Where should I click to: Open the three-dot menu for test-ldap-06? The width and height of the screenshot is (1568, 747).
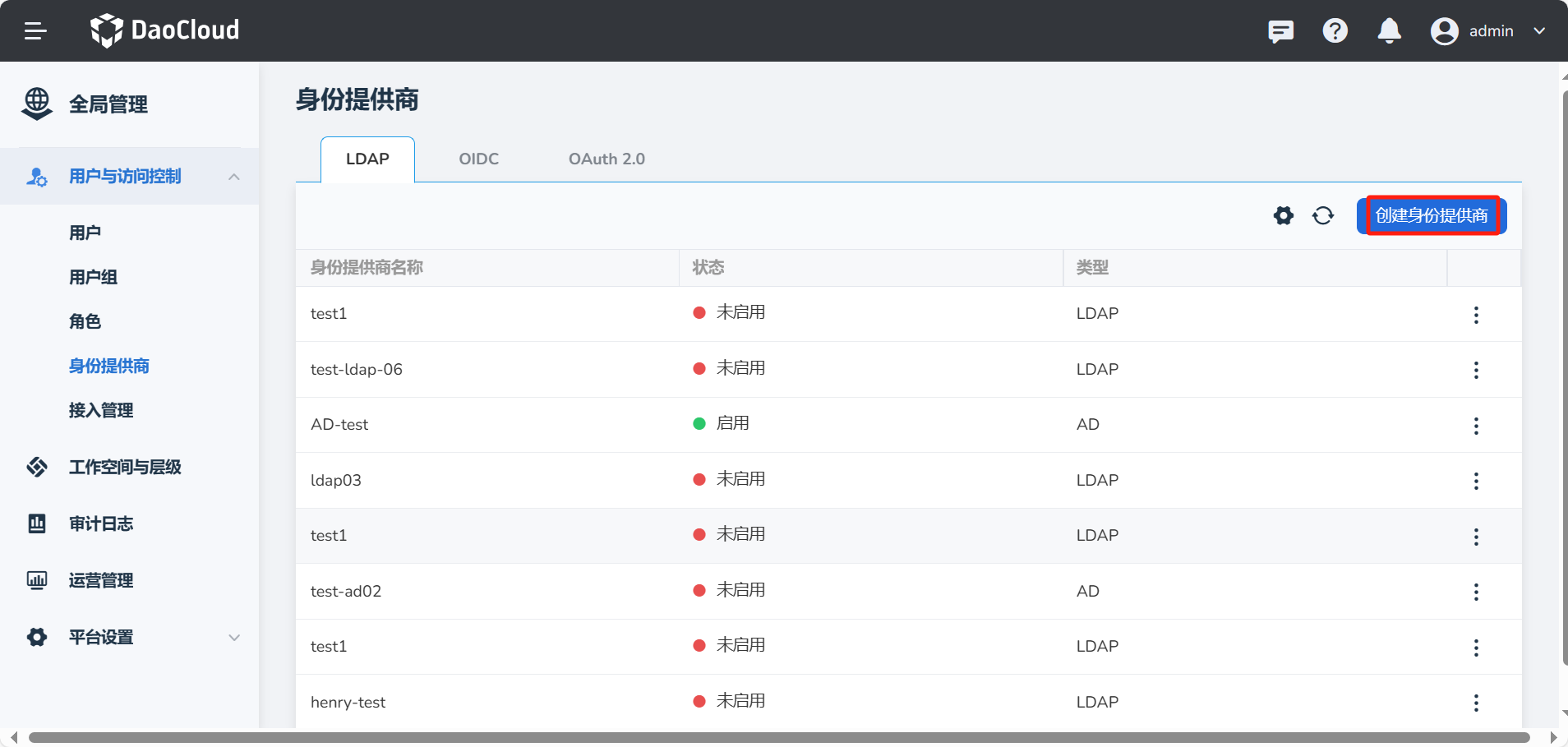[x=1476, y=370]
